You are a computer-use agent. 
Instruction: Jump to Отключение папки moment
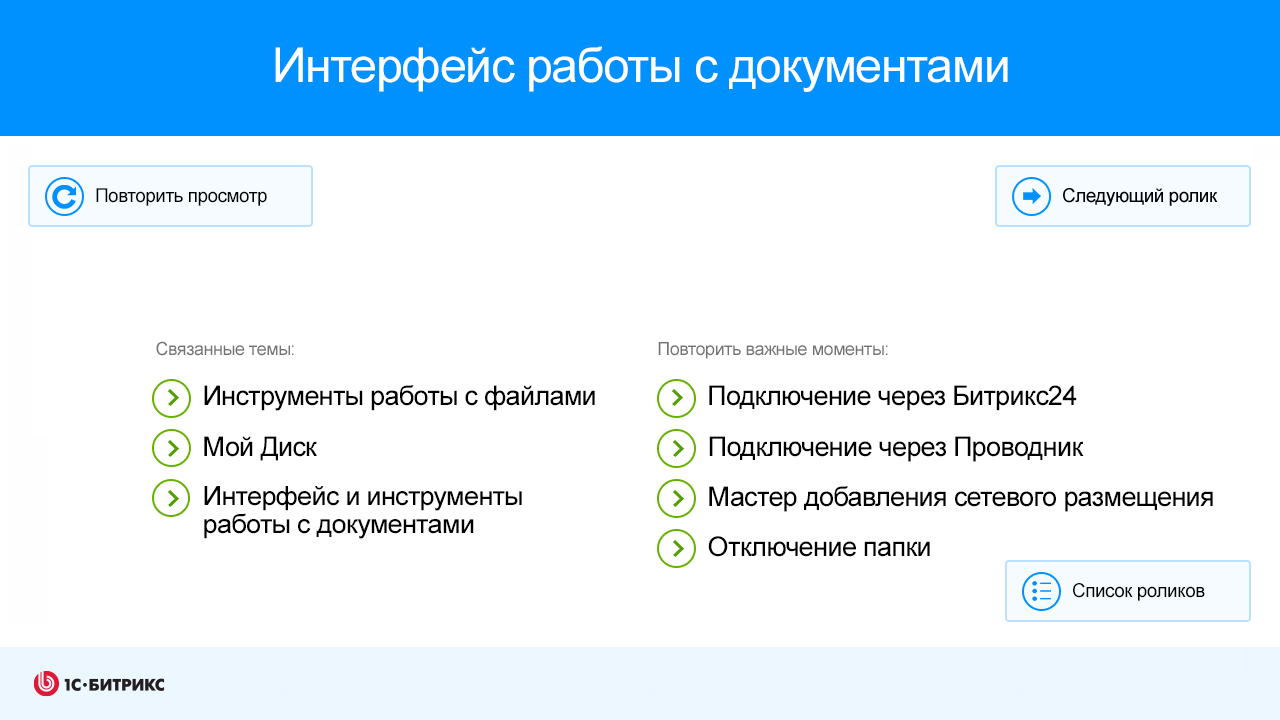[x=819, y=547]
